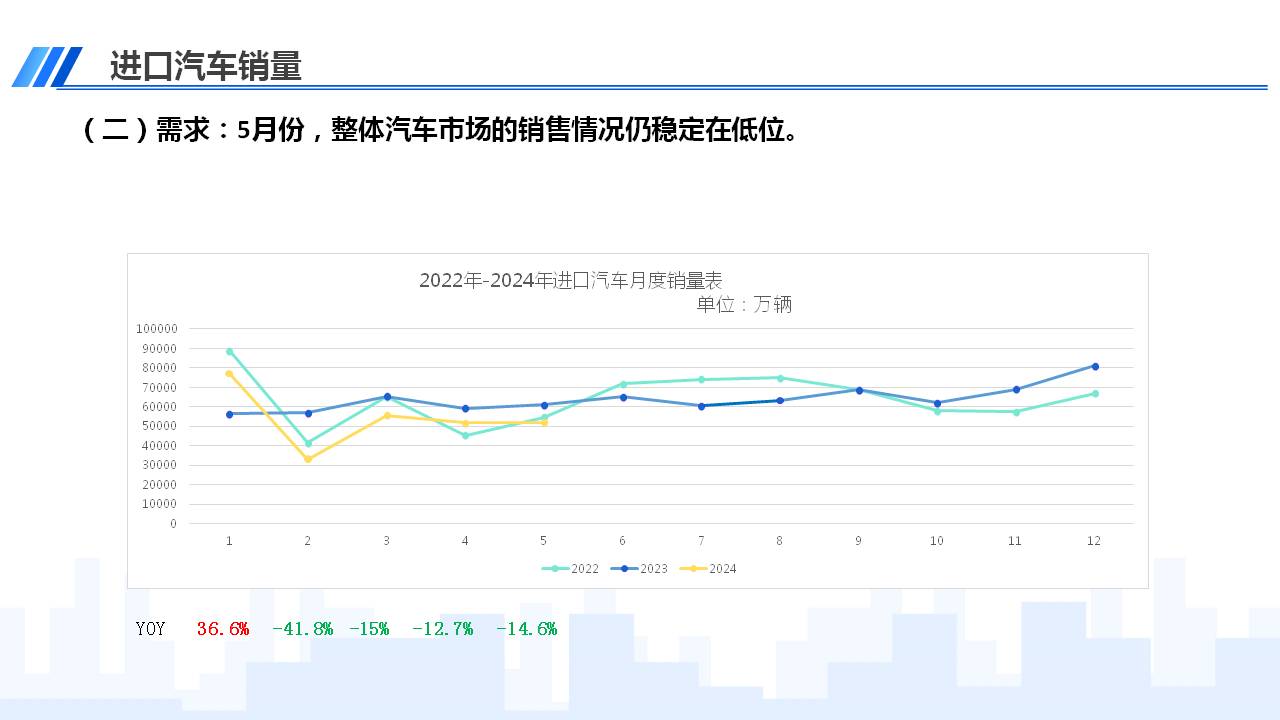Click the 2022 August data point
The width and height of the screenshot is (1280, 720).
click(780, 378)
